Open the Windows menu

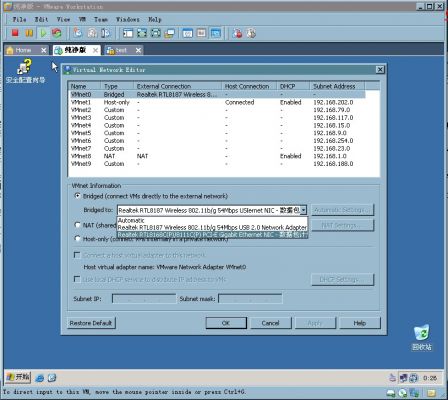coord(128,19)
